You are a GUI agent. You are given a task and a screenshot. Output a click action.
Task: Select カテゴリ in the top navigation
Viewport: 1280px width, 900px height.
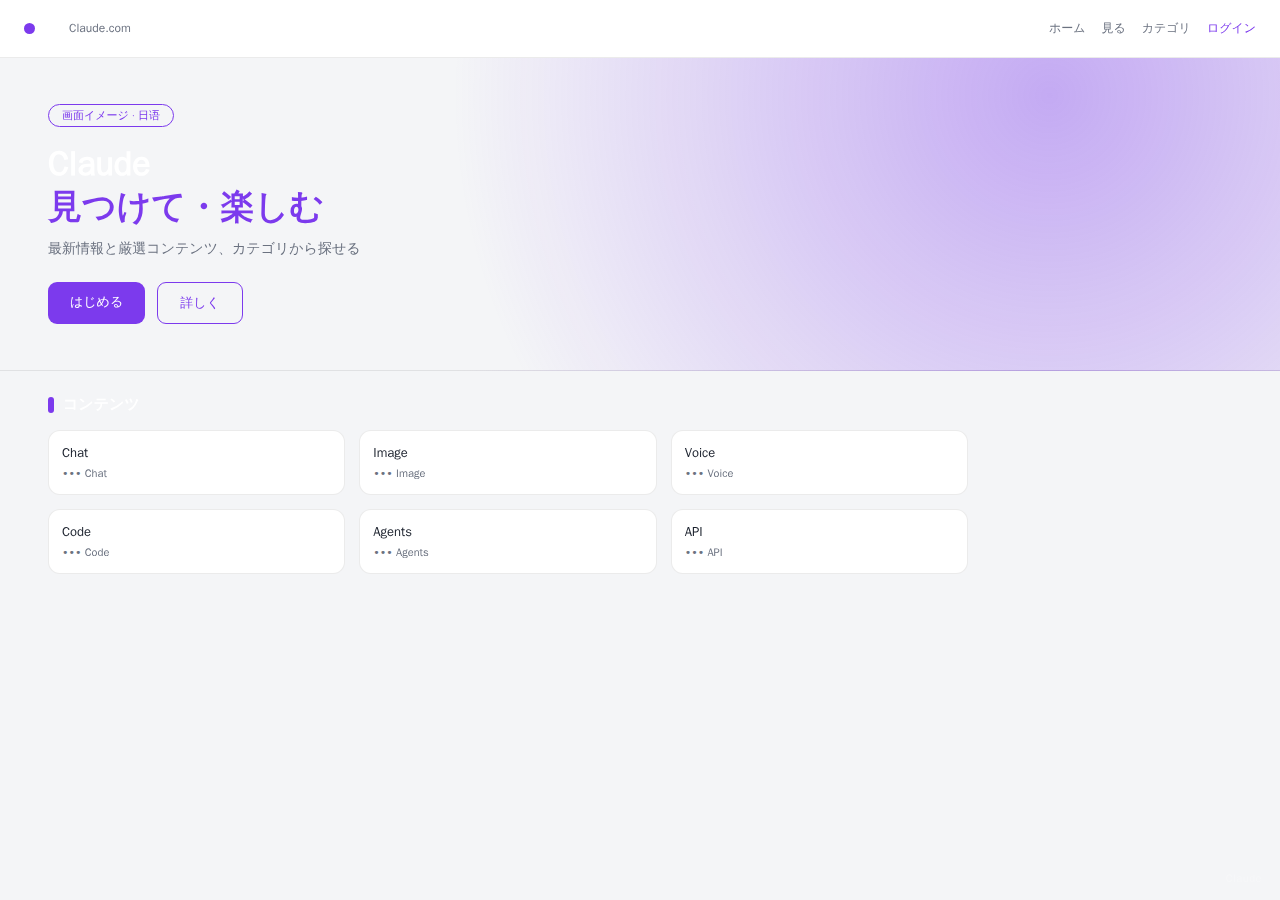(1166, 28)
